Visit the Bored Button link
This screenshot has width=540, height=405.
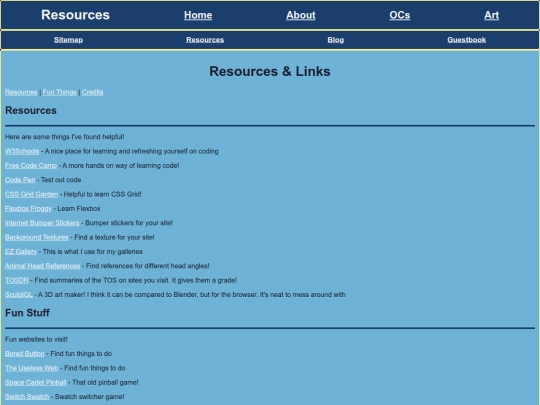[25, 354]
